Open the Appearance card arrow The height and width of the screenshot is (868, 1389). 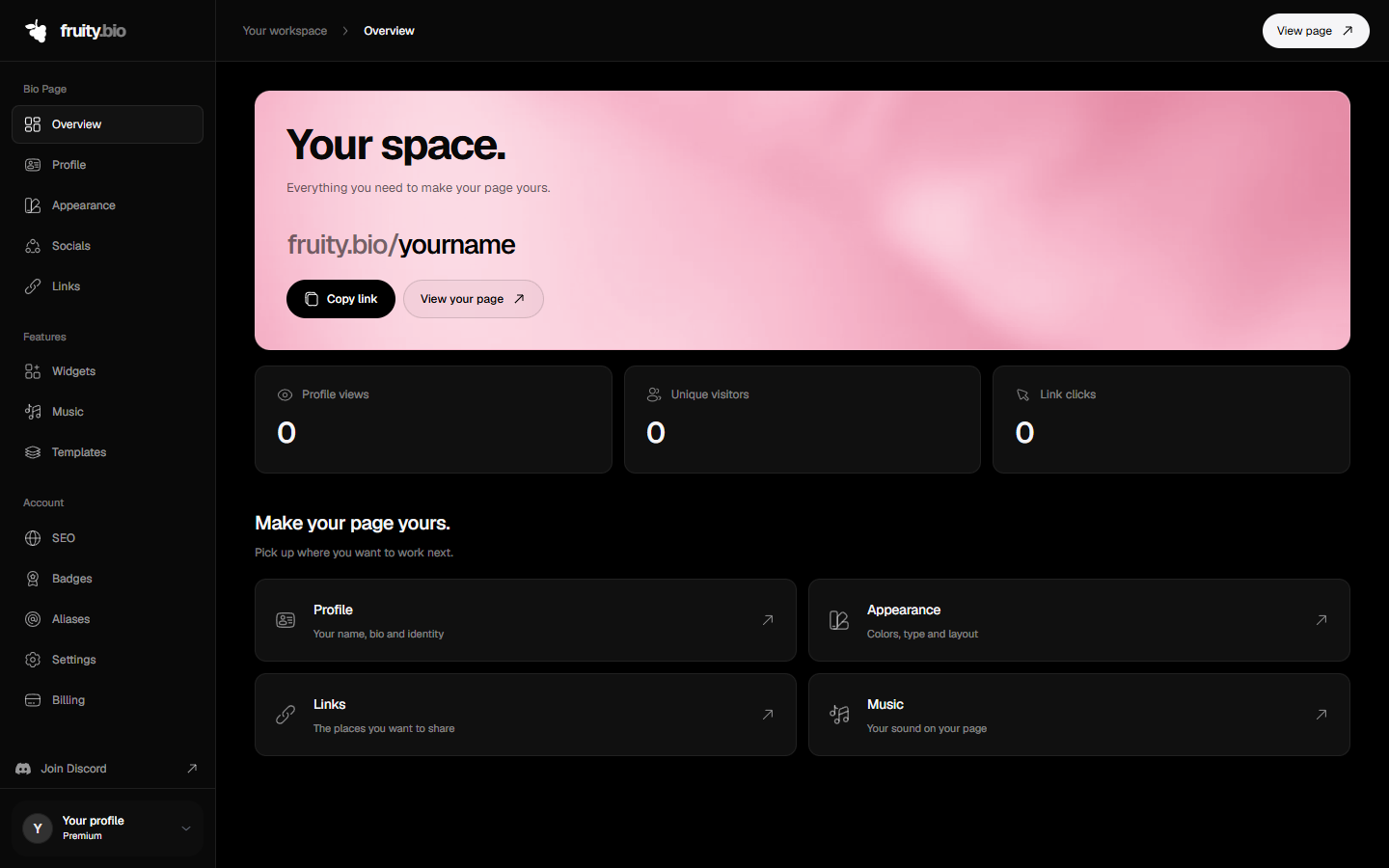coord(1321,620)
